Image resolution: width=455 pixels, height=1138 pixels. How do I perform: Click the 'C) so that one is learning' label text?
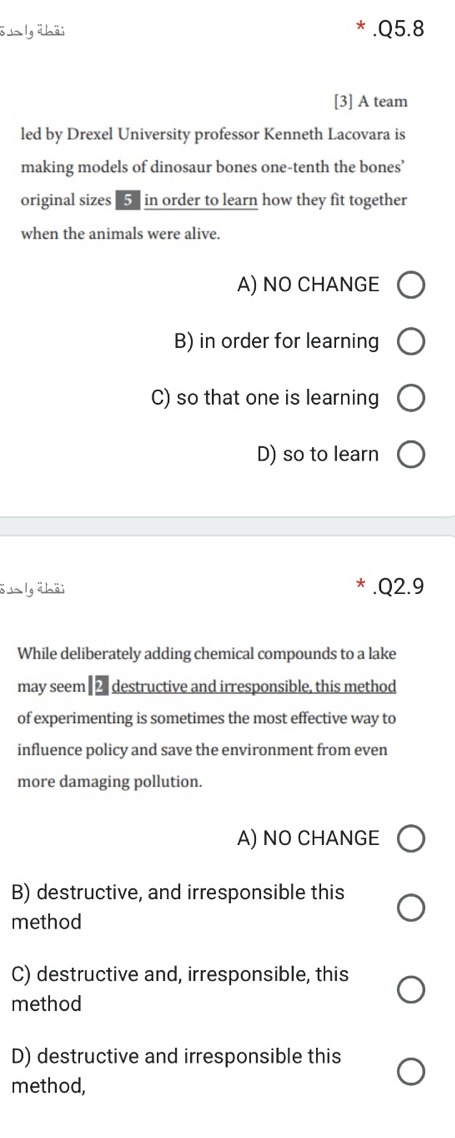[x=265, y=398]
